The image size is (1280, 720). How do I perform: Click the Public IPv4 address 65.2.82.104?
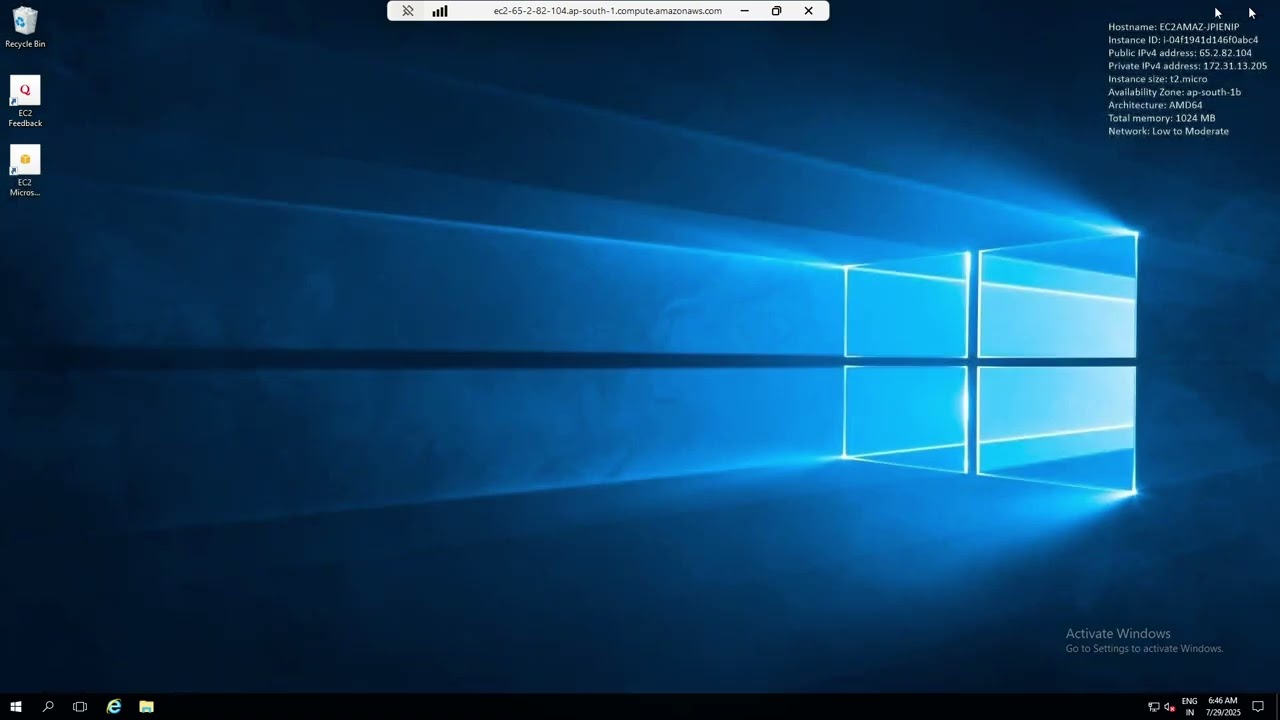coord(1180,53)
